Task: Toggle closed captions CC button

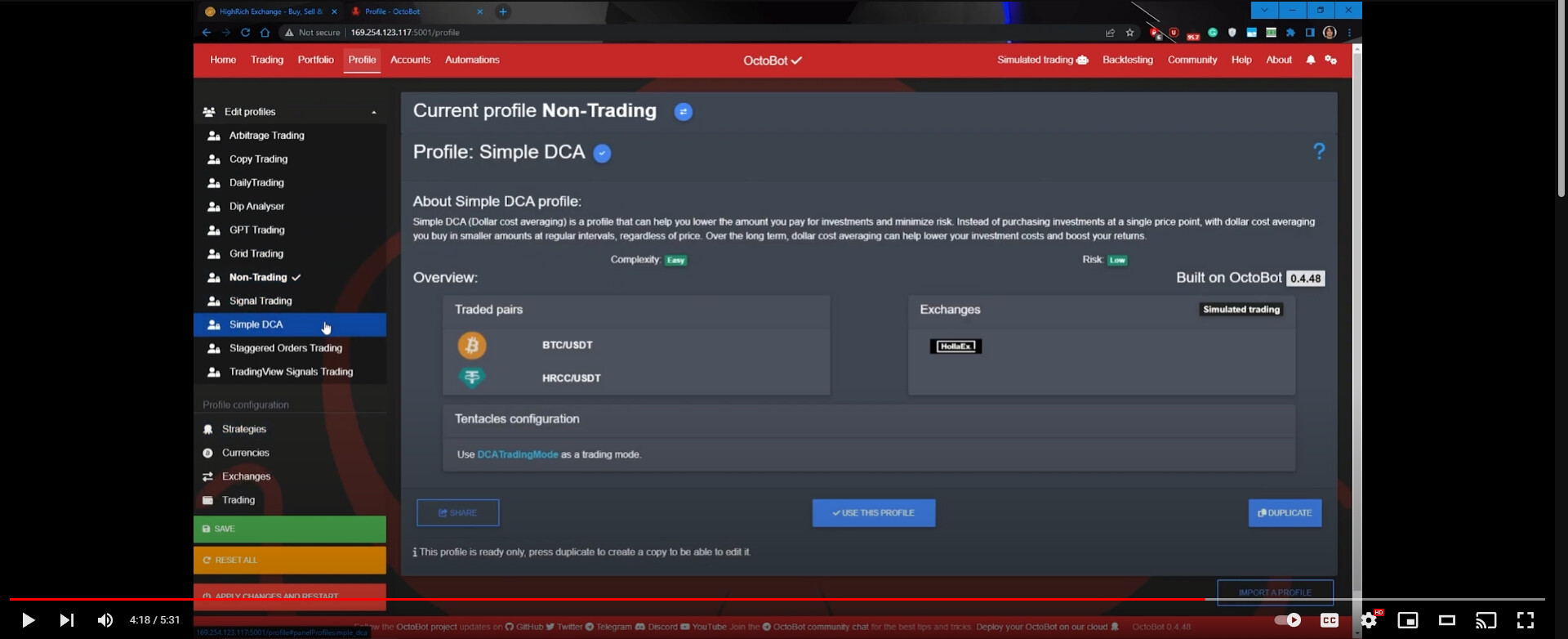Action: tap(1329, 620)
